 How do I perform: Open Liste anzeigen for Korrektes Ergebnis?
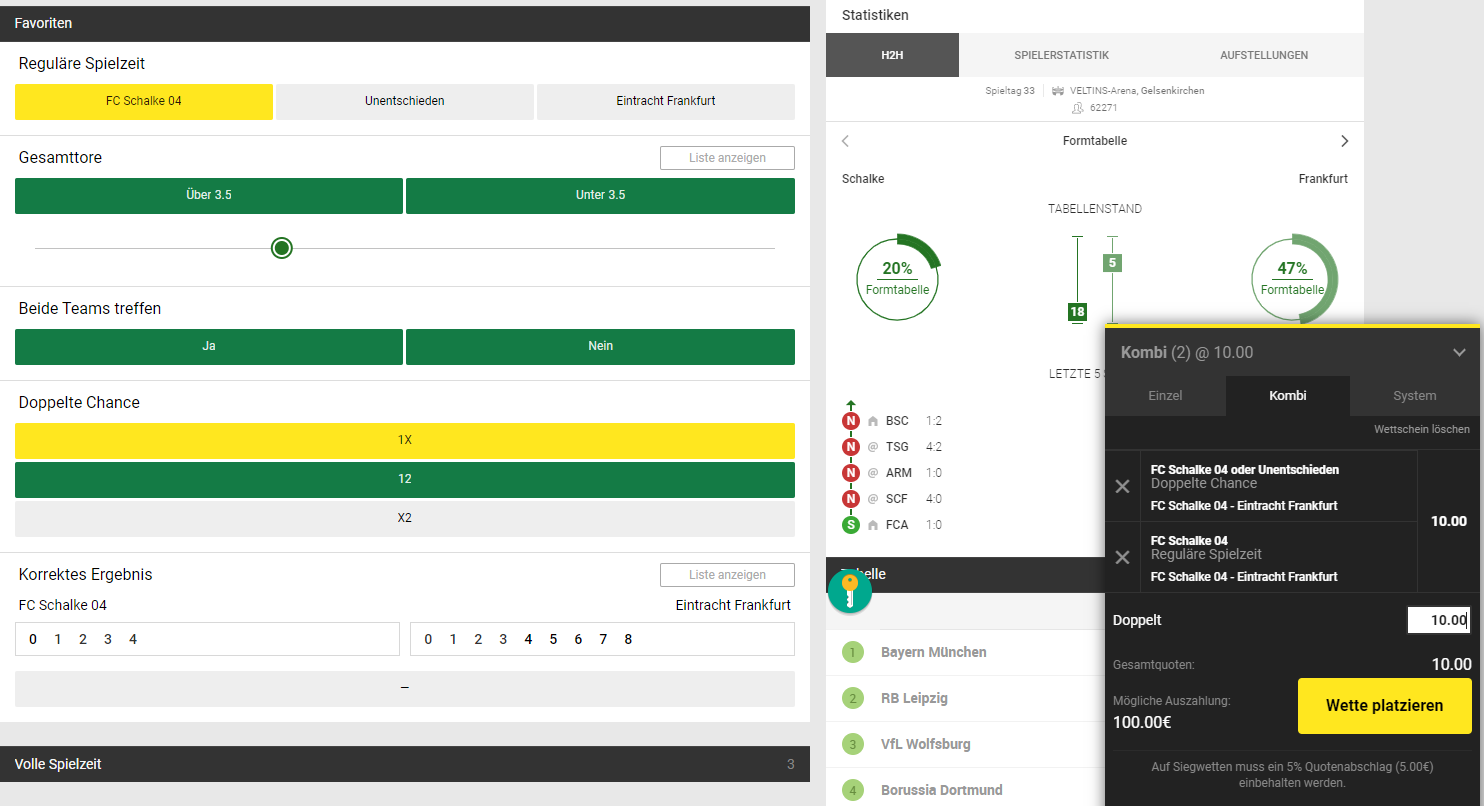(x=727, y=575)
